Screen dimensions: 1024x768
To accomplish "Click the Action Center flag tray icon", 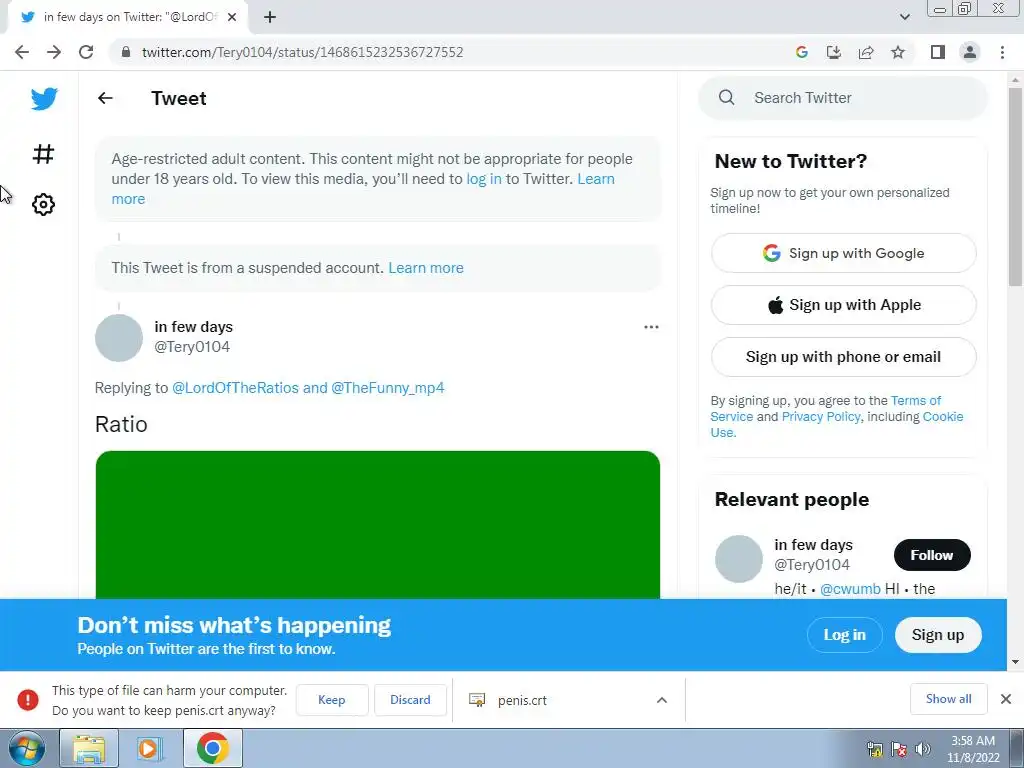I will coord(899,749).
